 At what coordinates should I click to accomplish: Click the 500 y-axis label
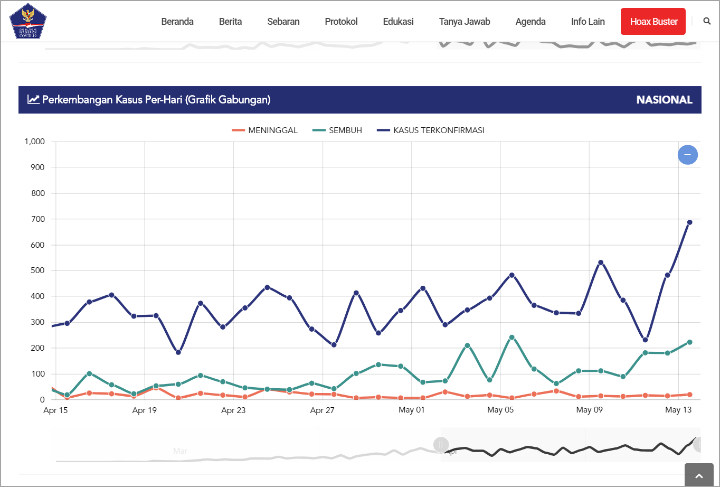click(x=38, y=271)
